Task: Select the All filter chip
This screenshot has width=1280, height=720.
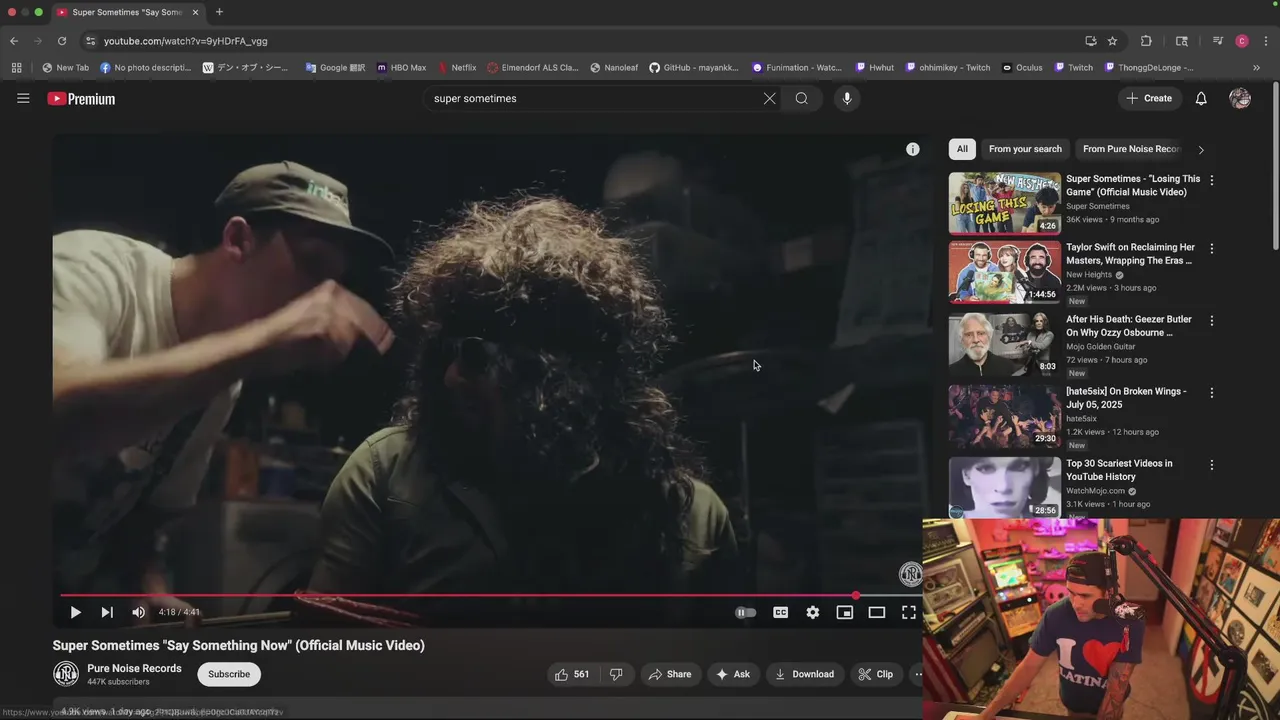Action: coord(962,149)
